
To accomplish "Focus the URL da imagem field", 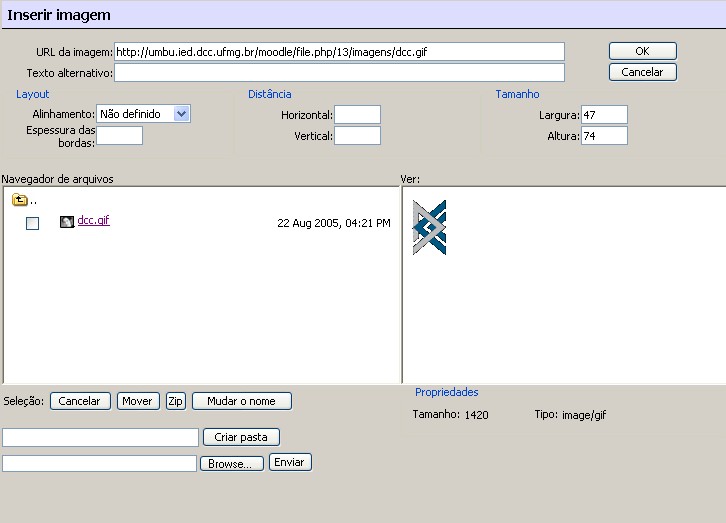I will click(x=339, y=51).
